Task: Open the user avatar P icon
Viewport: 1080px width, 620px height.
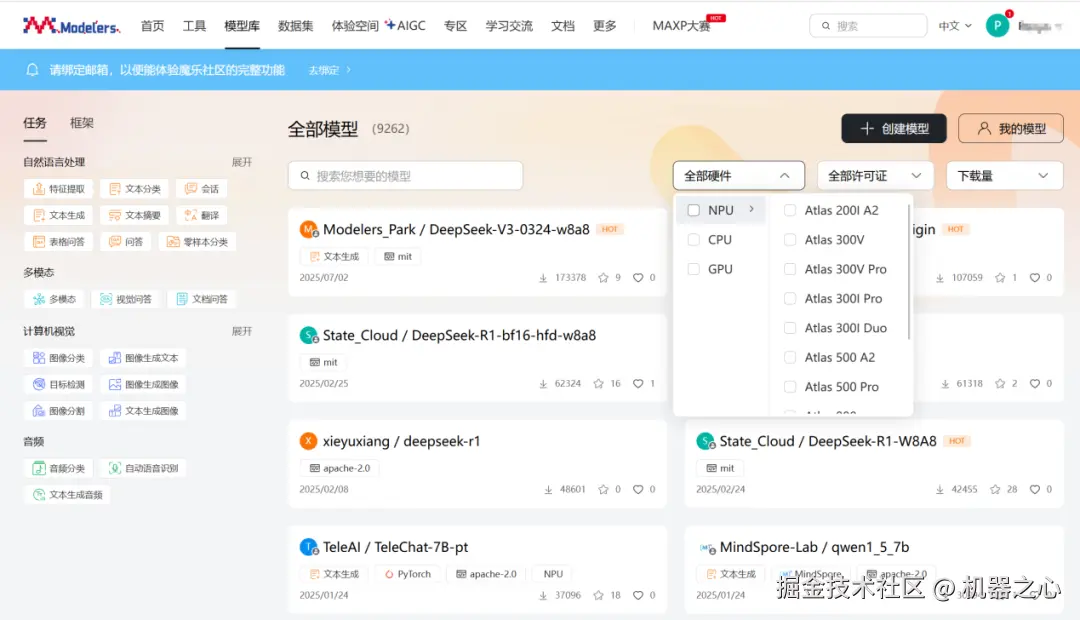Action: coord(997,25)
